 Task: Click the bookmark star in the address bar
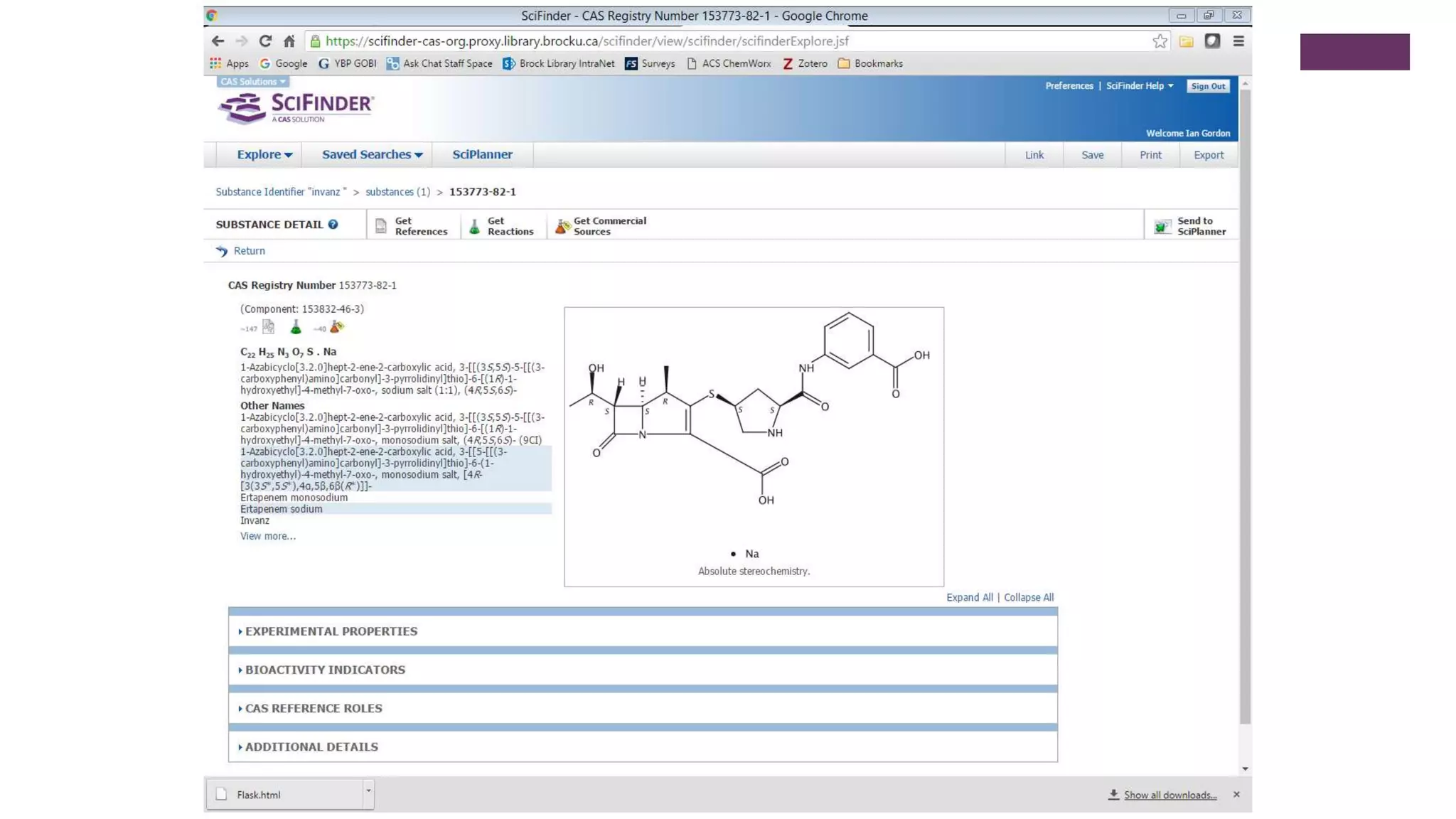(1160, 41)
